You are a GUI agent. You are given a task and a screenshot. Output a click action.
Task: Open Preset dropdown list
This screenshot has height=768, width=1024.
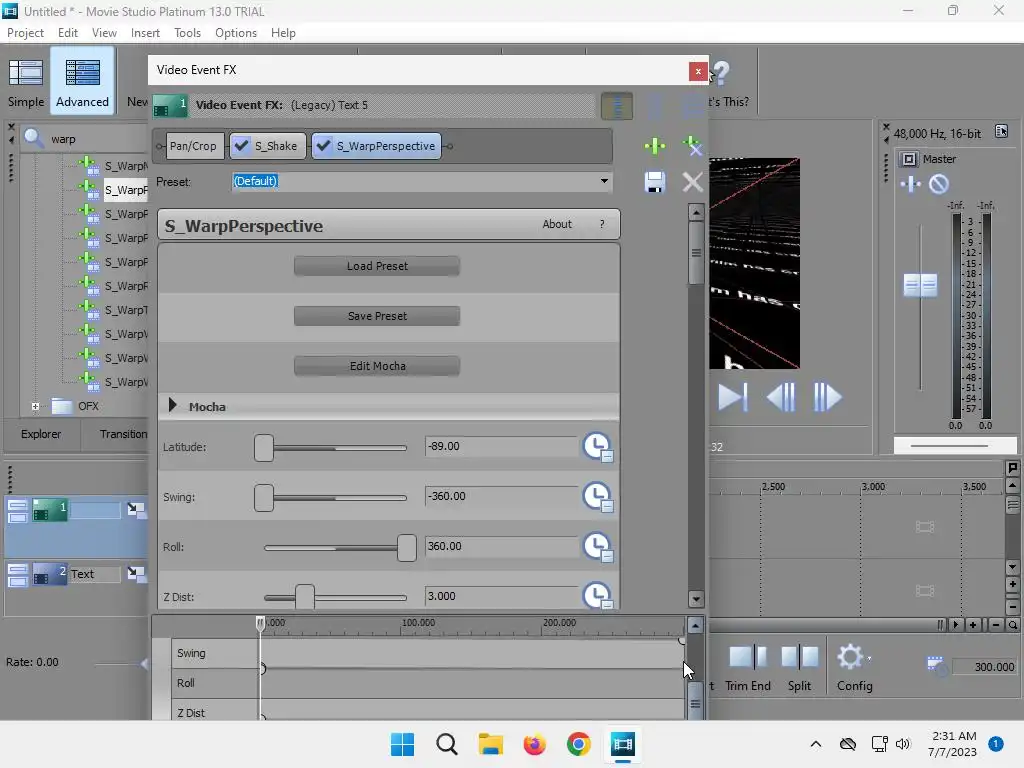click(x=604, y=181)
